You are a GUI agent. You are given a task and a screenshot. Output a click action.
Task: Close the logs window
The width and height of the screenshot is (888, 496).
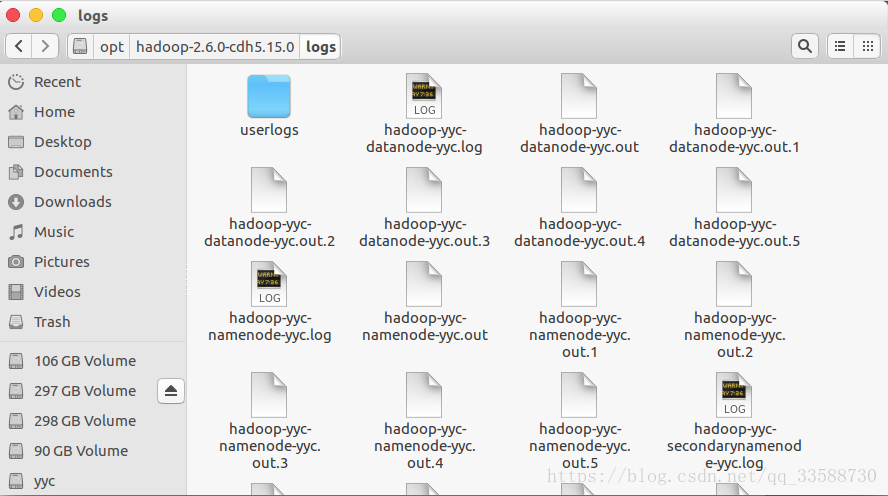[13, 15]
